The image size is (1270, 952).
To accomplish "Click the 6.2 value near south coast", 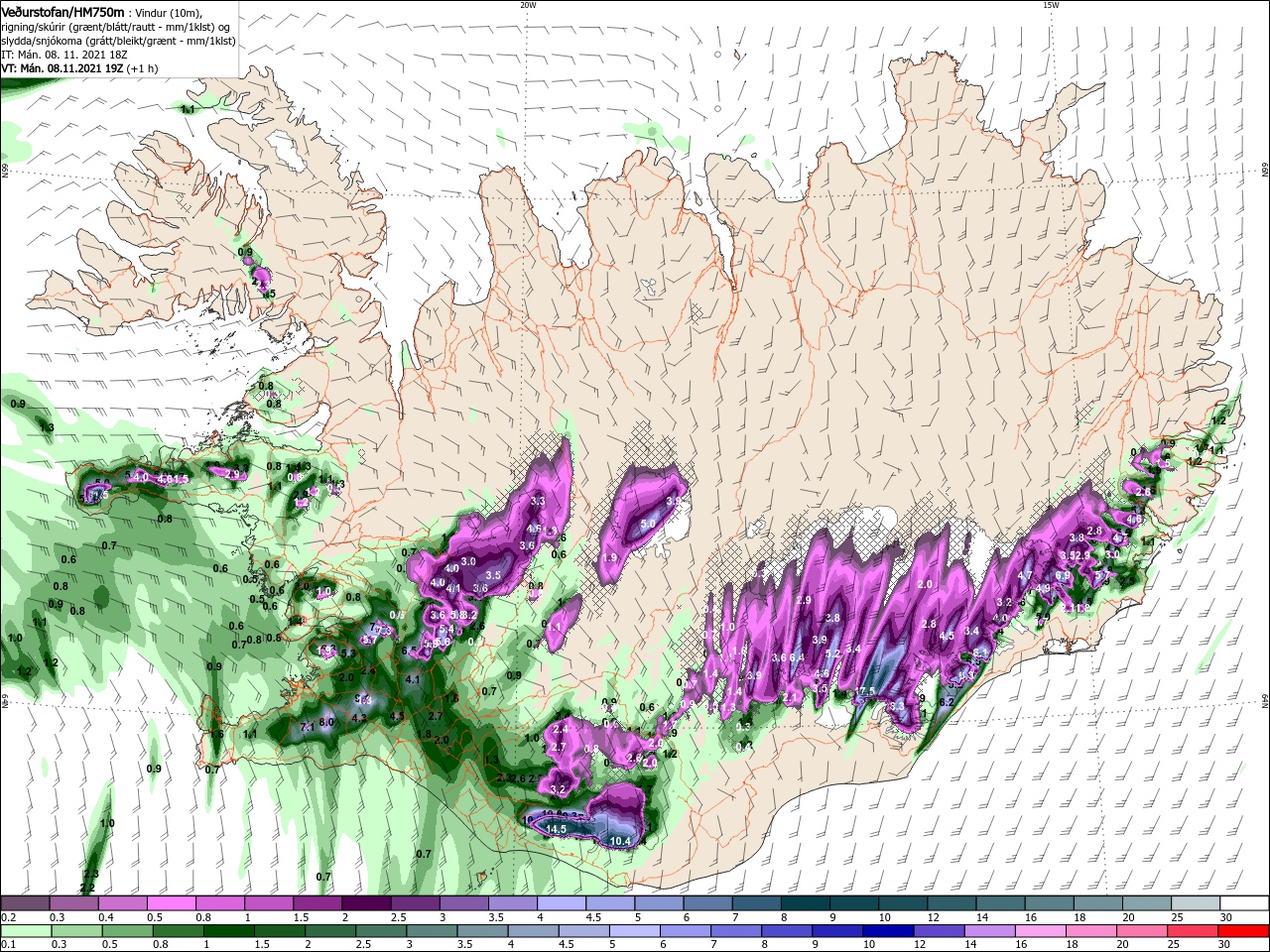I will click(x=946, y=702).
